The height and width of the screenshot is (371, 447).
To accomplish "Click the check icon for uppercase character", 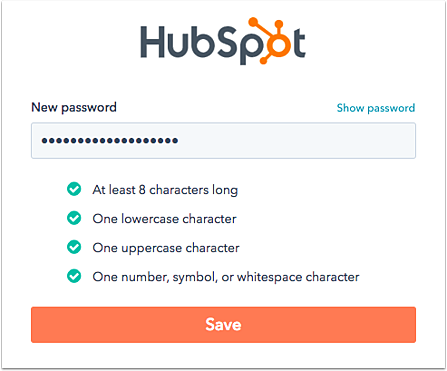I will (x=74, y=247).
